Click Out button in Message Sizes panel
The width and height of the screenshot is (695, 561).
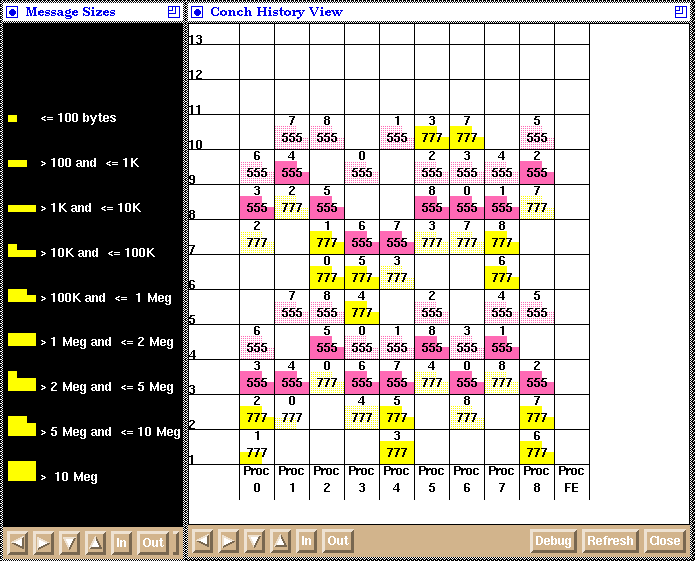pos(152,542)
